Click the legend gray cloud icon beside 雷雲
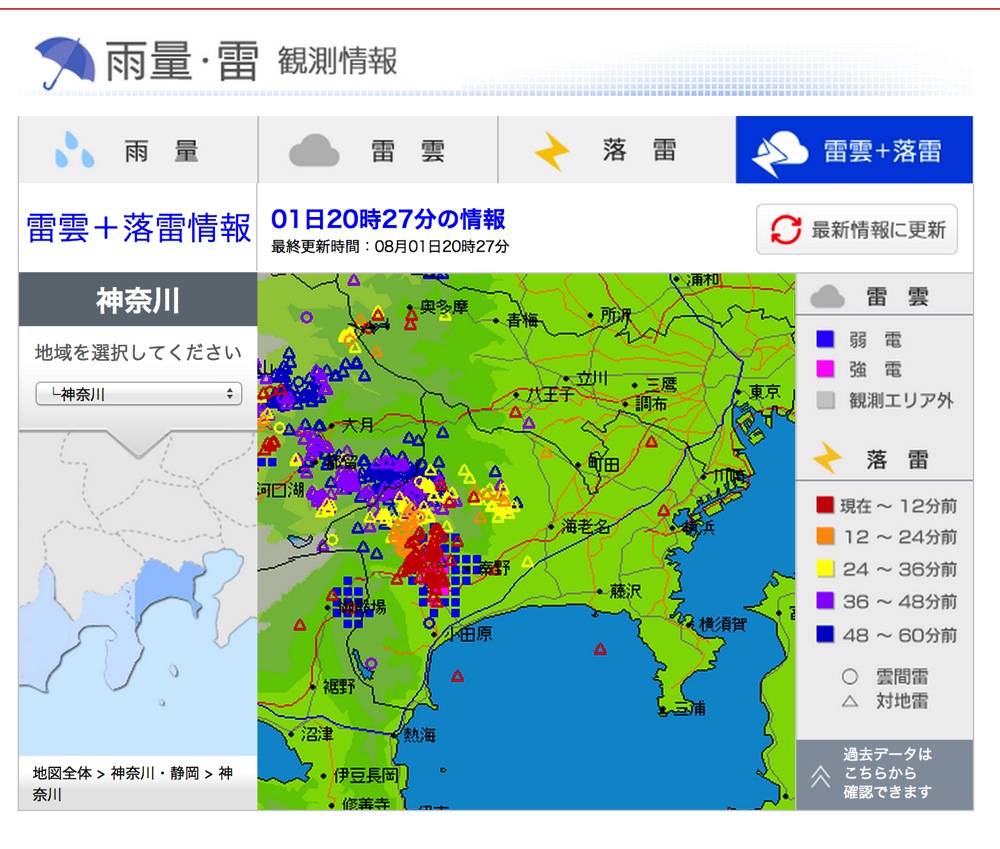The width and height of the screenshot is (1000, 849). click(827, 296)
